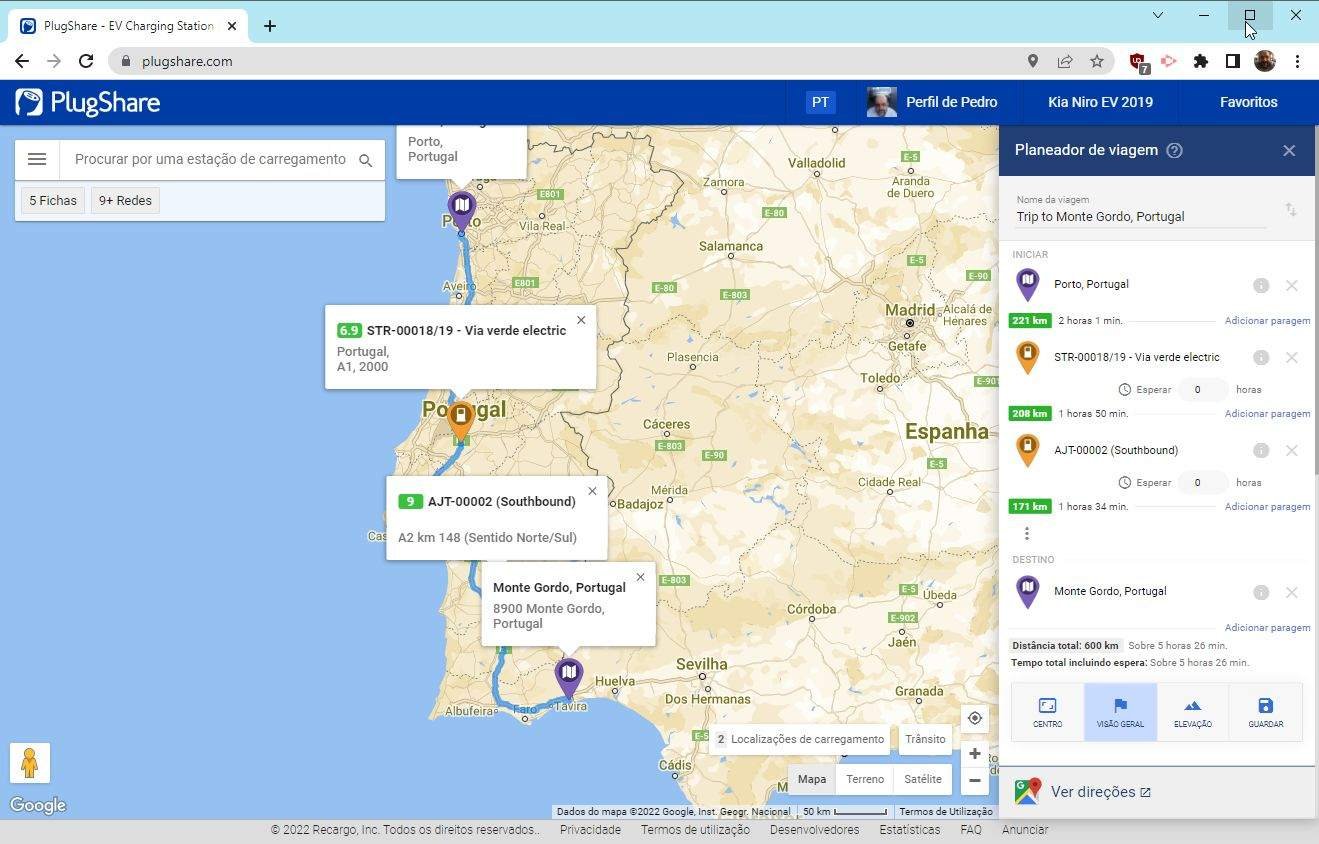Screen dimensions: 1319x844
Task: Click the my-location crosshair button on map
Action: (974, 718)
